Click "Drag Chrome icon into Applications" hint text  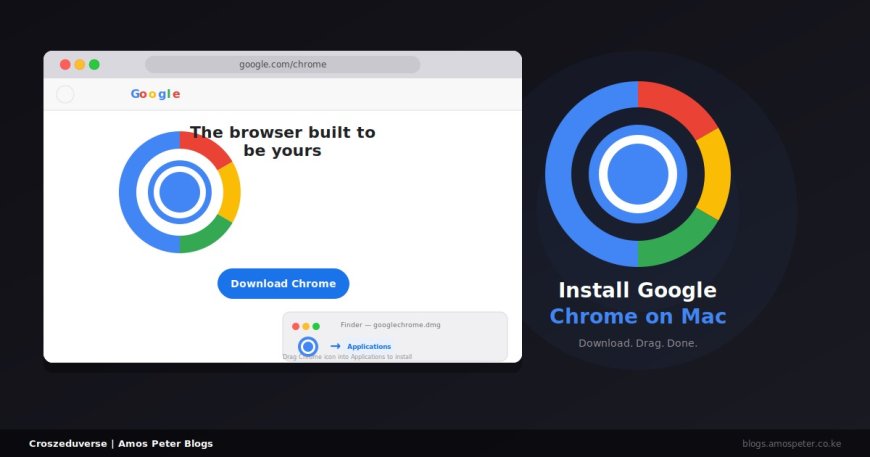coord(347,357)
